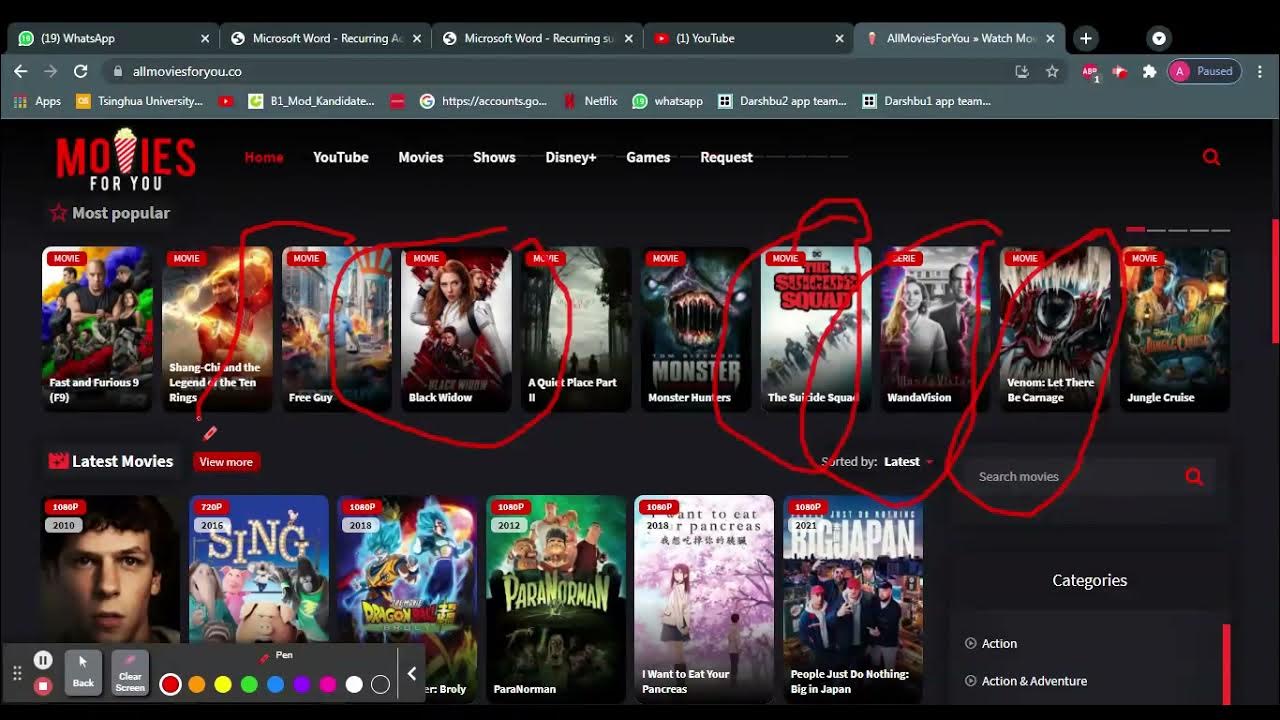Viewport: 1280px width, 720px height.
Task: Pause the screen recording
Action: (43, 660)
